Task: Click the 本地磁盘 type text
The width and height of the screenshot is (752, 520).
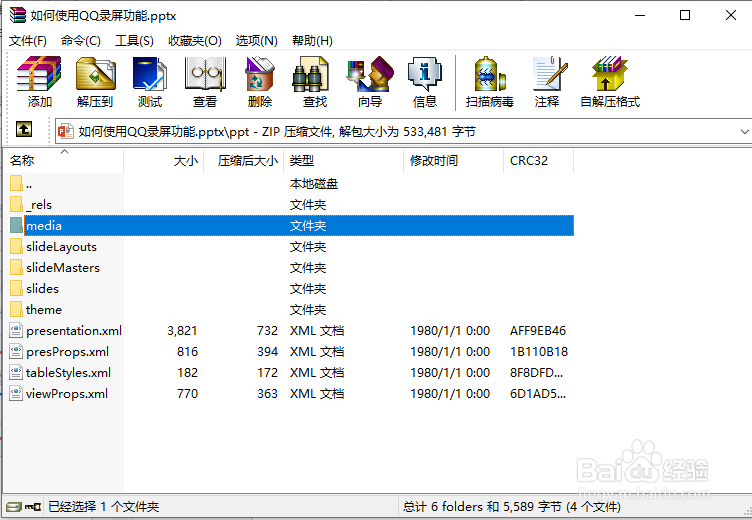Action: 314,184
